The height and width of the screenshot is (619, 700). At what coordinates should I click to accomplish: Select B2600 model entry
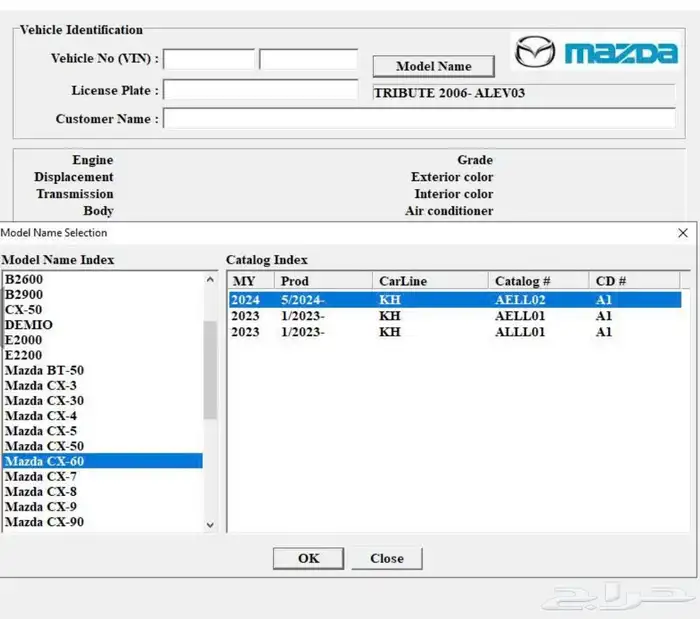tap(24, 280)
